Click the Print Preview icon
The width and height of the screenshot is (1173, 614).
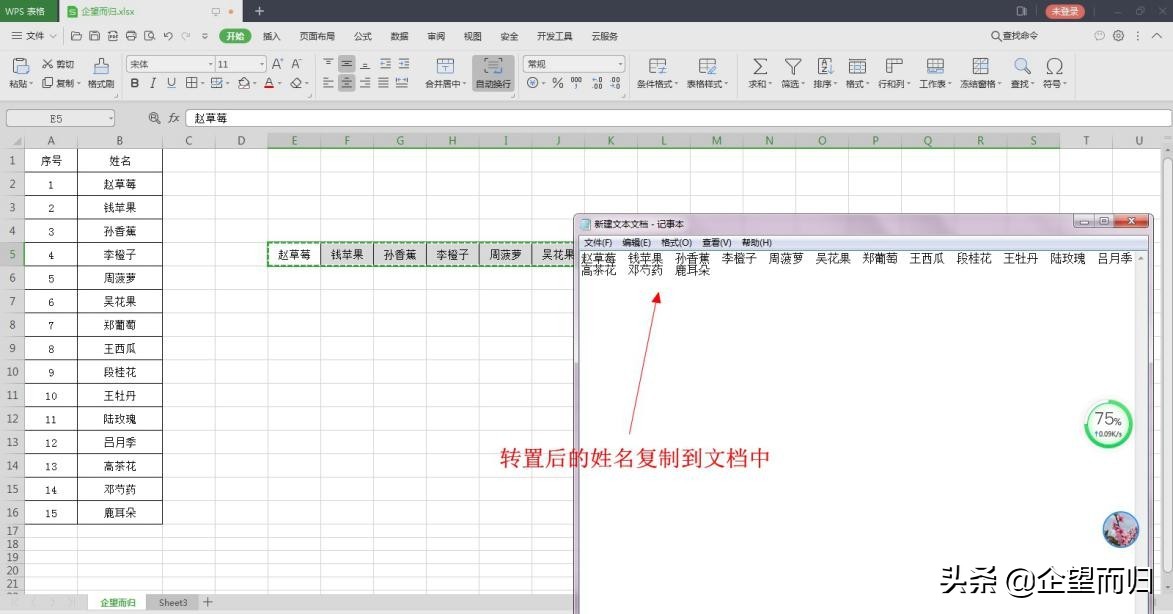pos(150,36)
